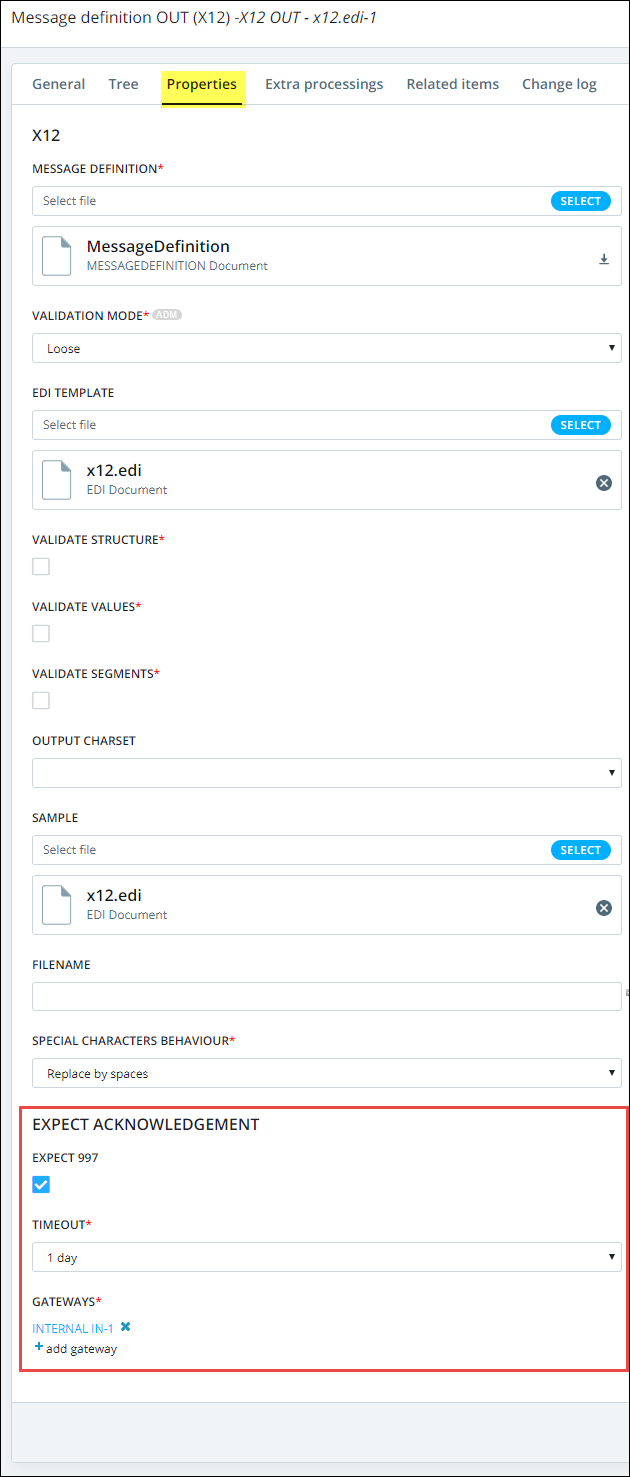Enable the Validate Structure checkbox

coord(41,567)
